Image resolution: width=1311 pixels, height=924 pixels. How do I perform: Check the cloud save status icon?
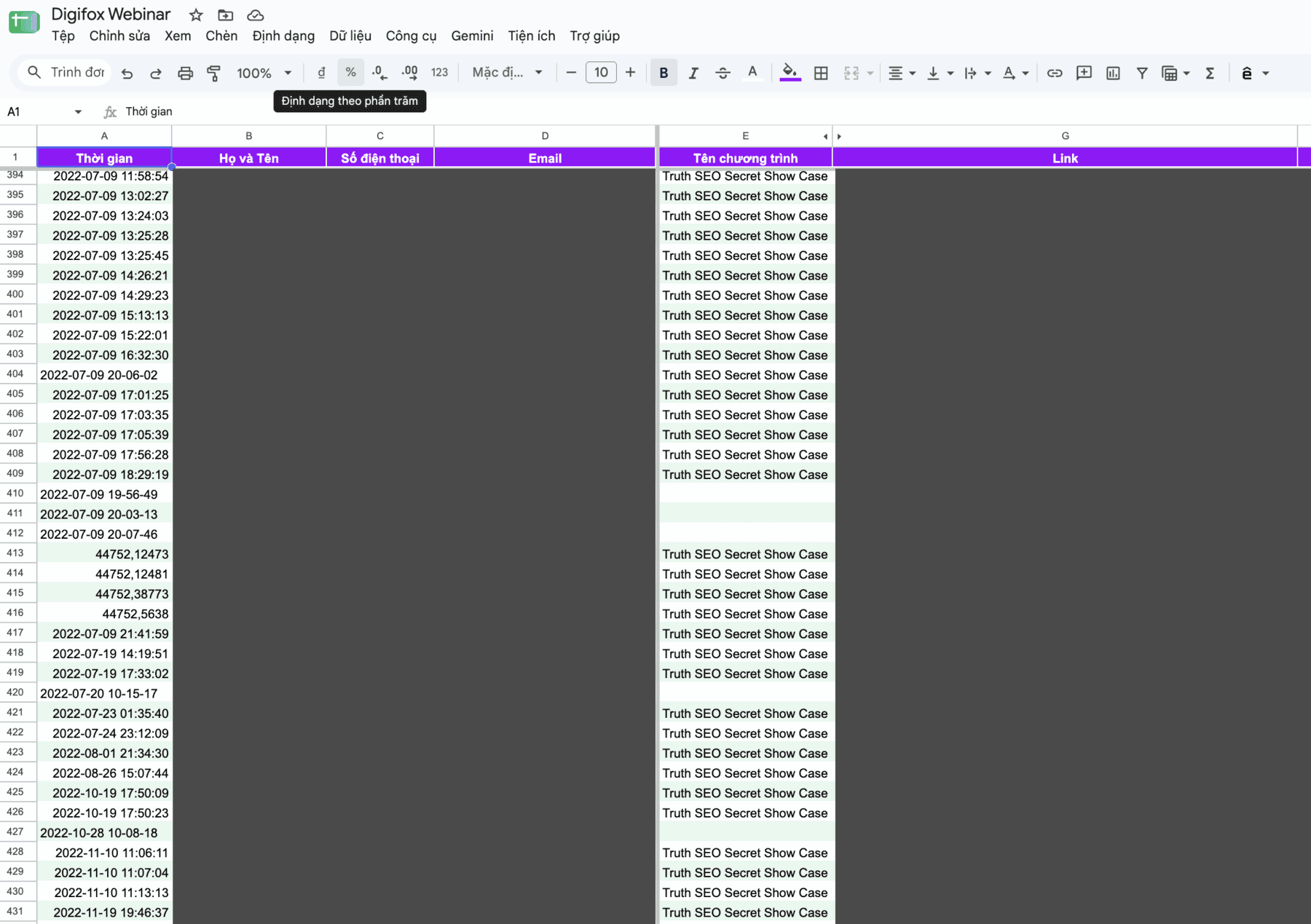255,15
